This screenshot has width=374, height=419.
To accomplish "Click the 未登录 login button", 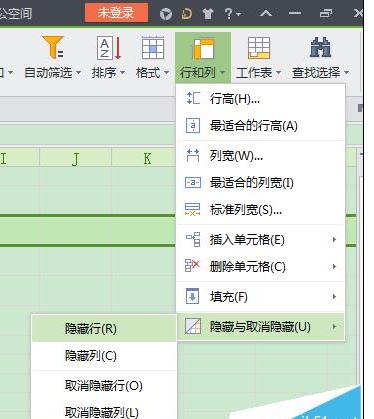I will 116,13.
